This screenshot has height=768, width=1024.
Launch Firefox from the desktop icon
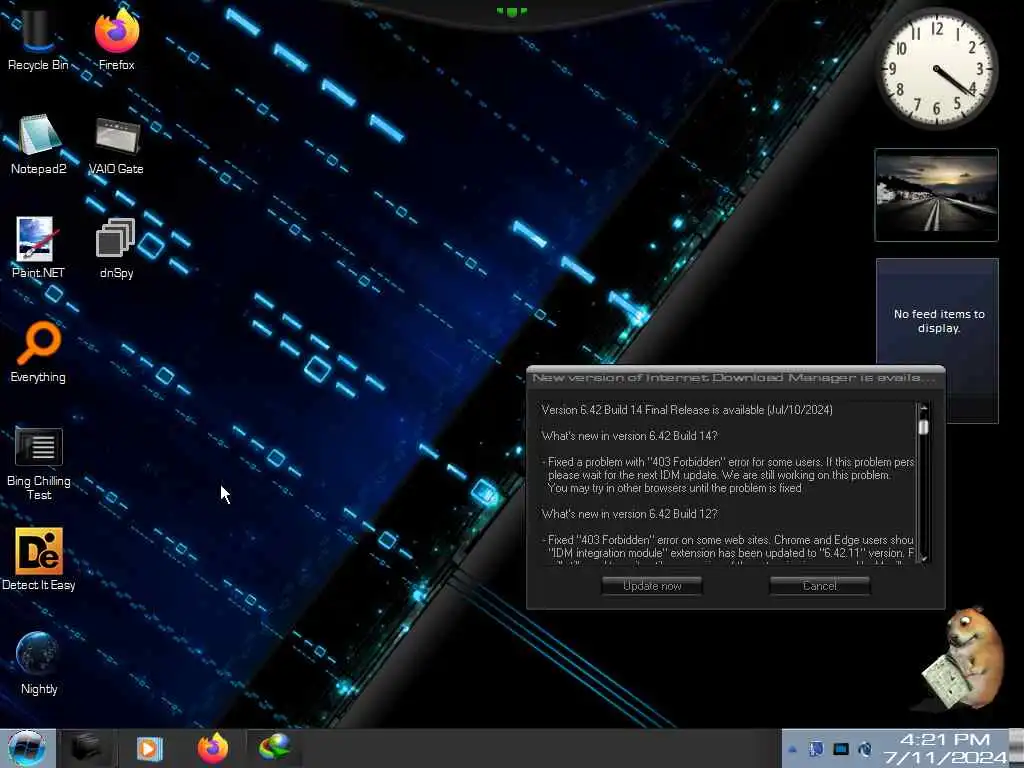click(x=116, y=38)
